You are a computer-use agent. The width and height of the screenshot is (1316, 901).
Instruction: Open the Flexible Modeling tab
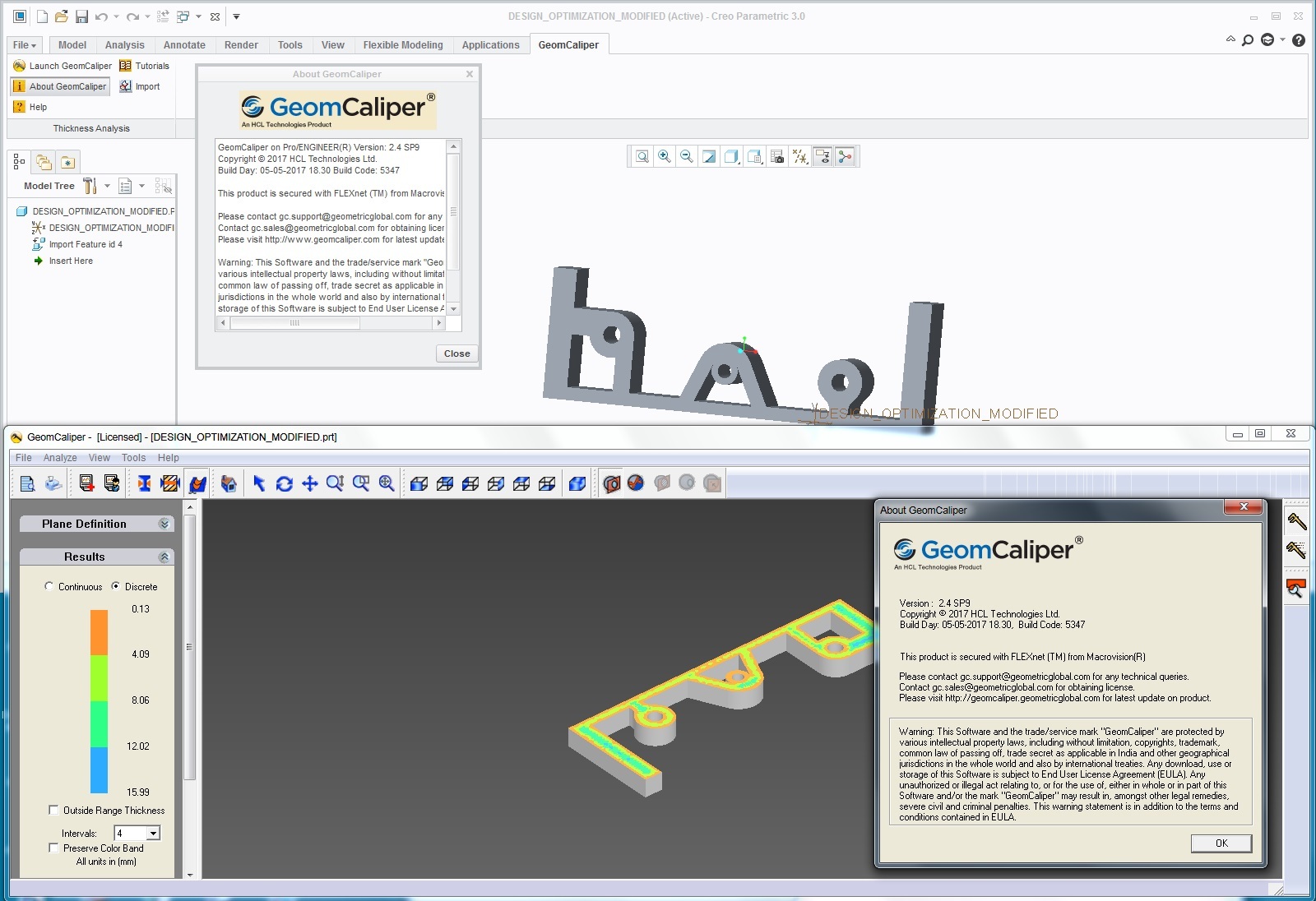click(x=403, y=45)
